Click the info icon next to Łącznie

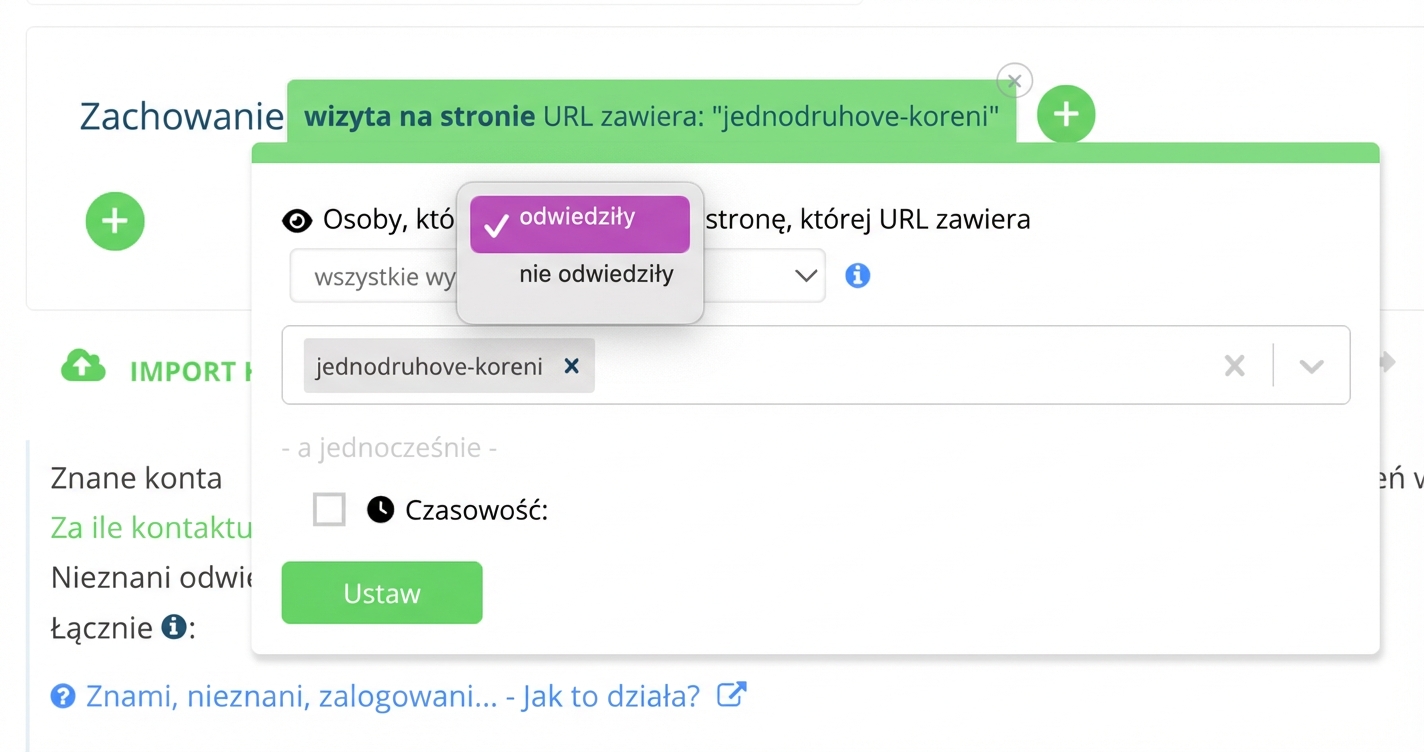coord(174,627)
